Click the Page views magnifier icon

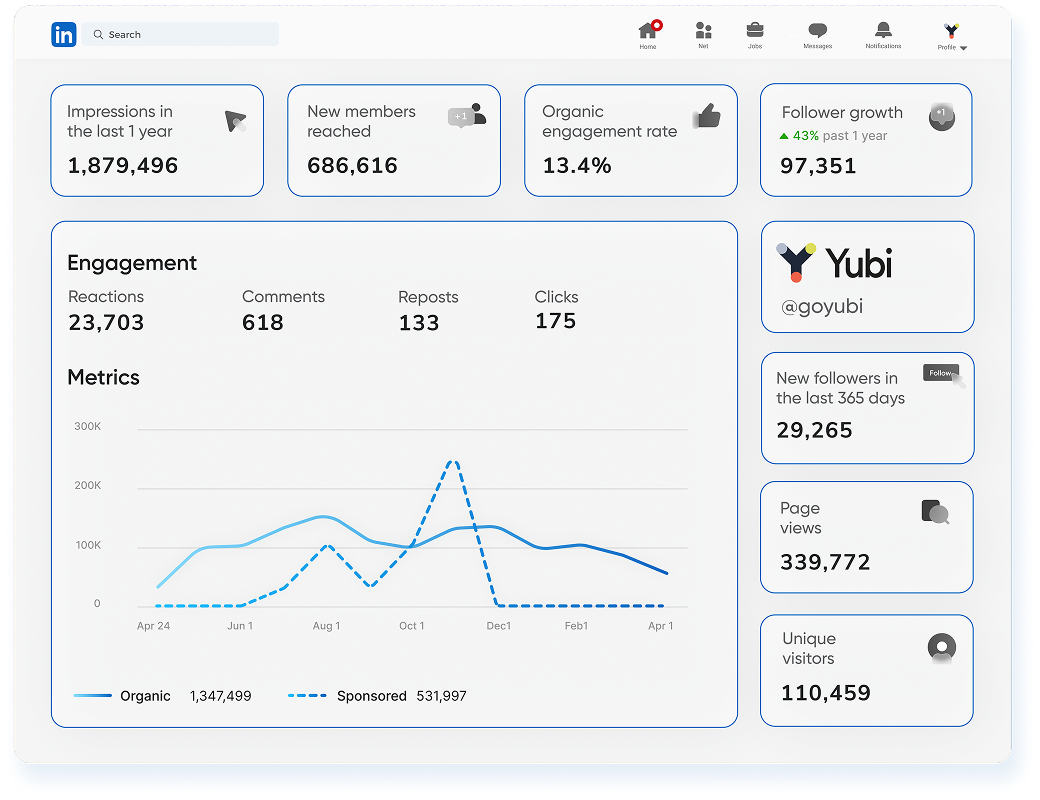pyautogui.click(x=935, y=513)
